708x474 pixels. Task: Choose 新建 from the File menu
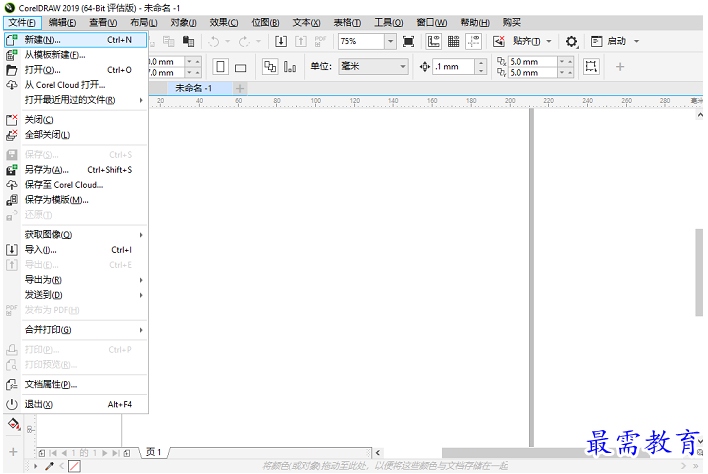click(x=75, y=40)
